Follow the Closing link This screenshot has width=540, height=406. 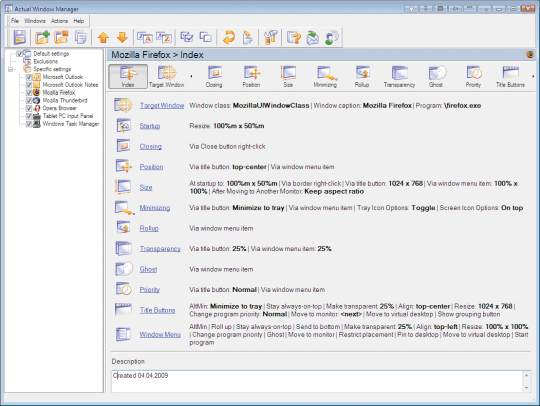click(x=150, y=146)
